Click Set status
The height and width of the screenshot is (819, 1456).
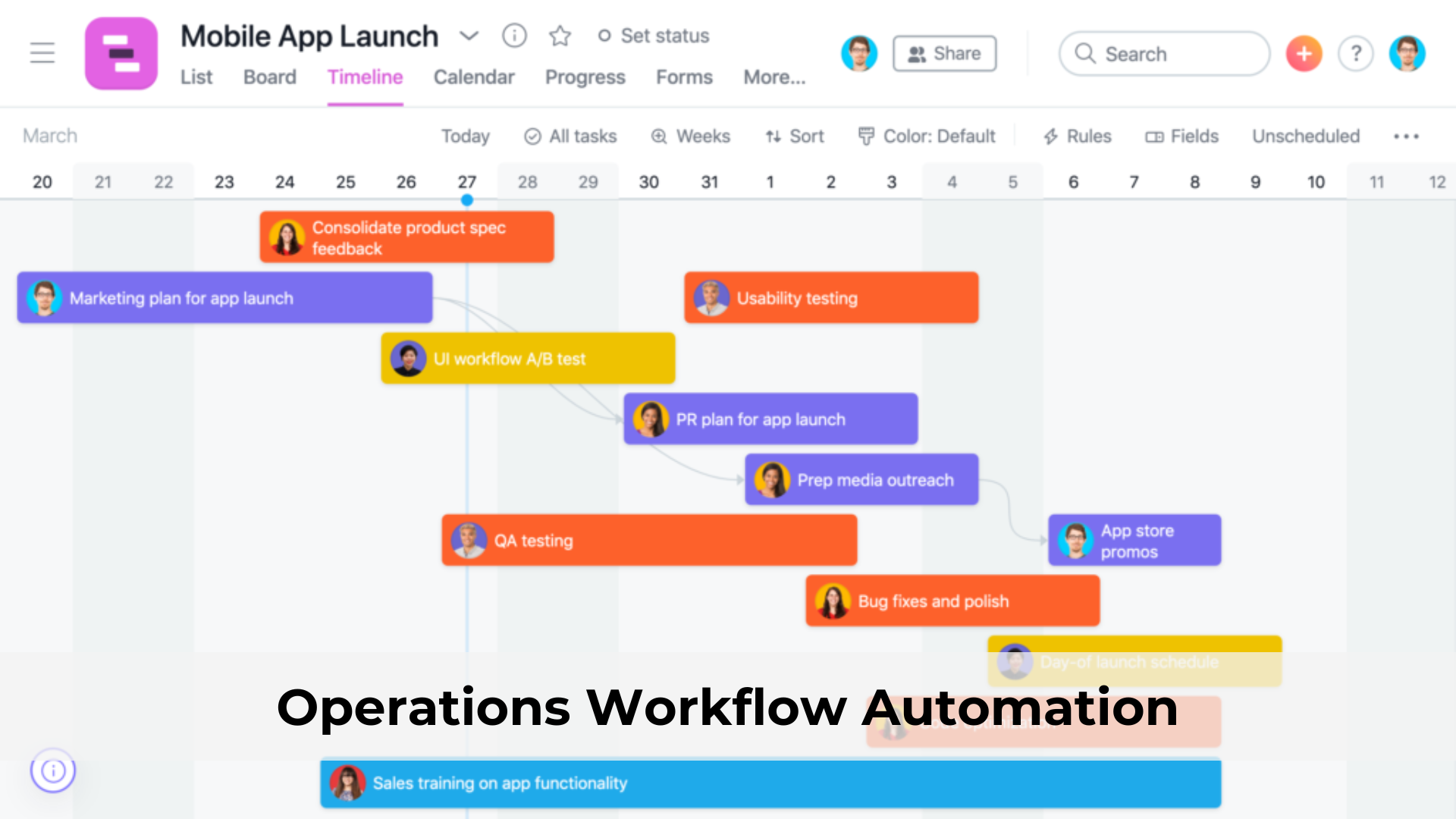654,36
